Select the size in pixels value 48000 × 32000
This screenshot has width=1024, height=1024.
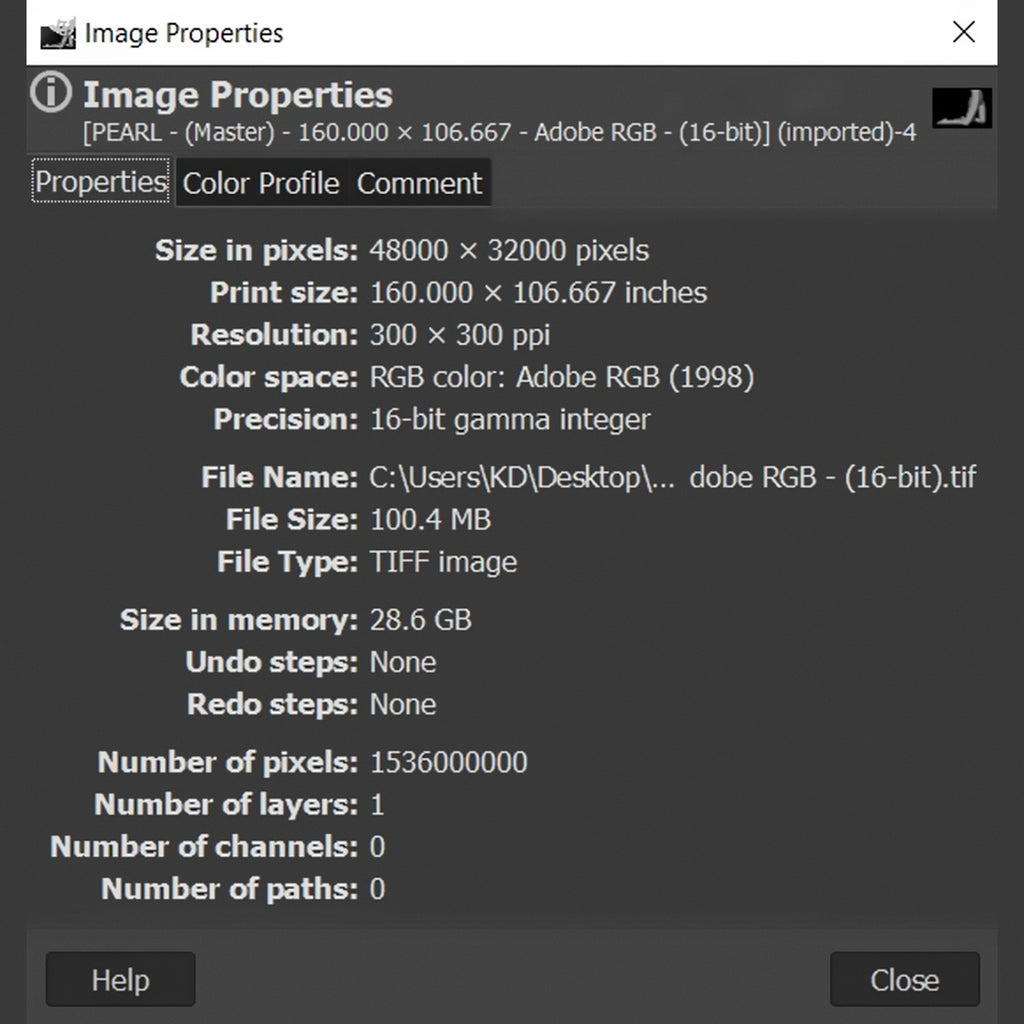(509, 251)
